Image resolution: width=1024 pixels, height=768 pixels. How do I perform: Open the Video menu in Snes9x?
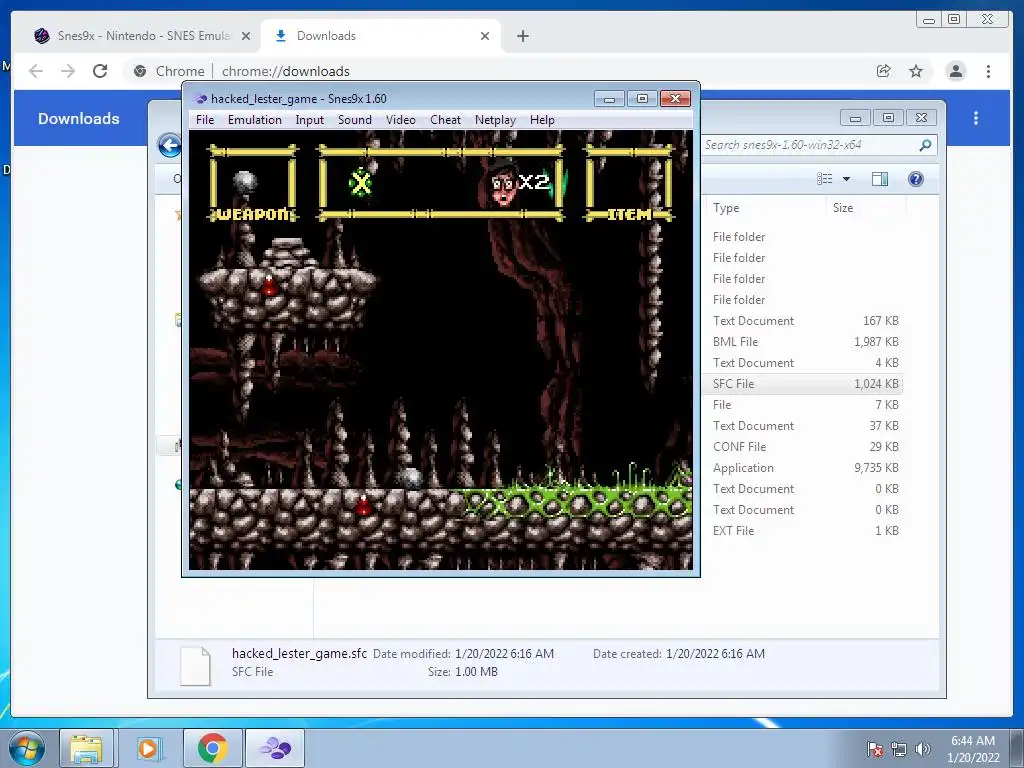400,120
